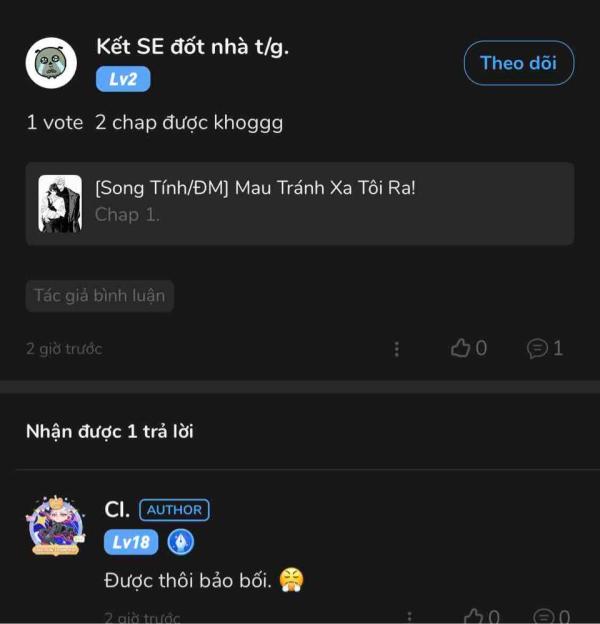Open three-dot more options menu
Screen dimensions: 600x624
[x=397, y=349]
